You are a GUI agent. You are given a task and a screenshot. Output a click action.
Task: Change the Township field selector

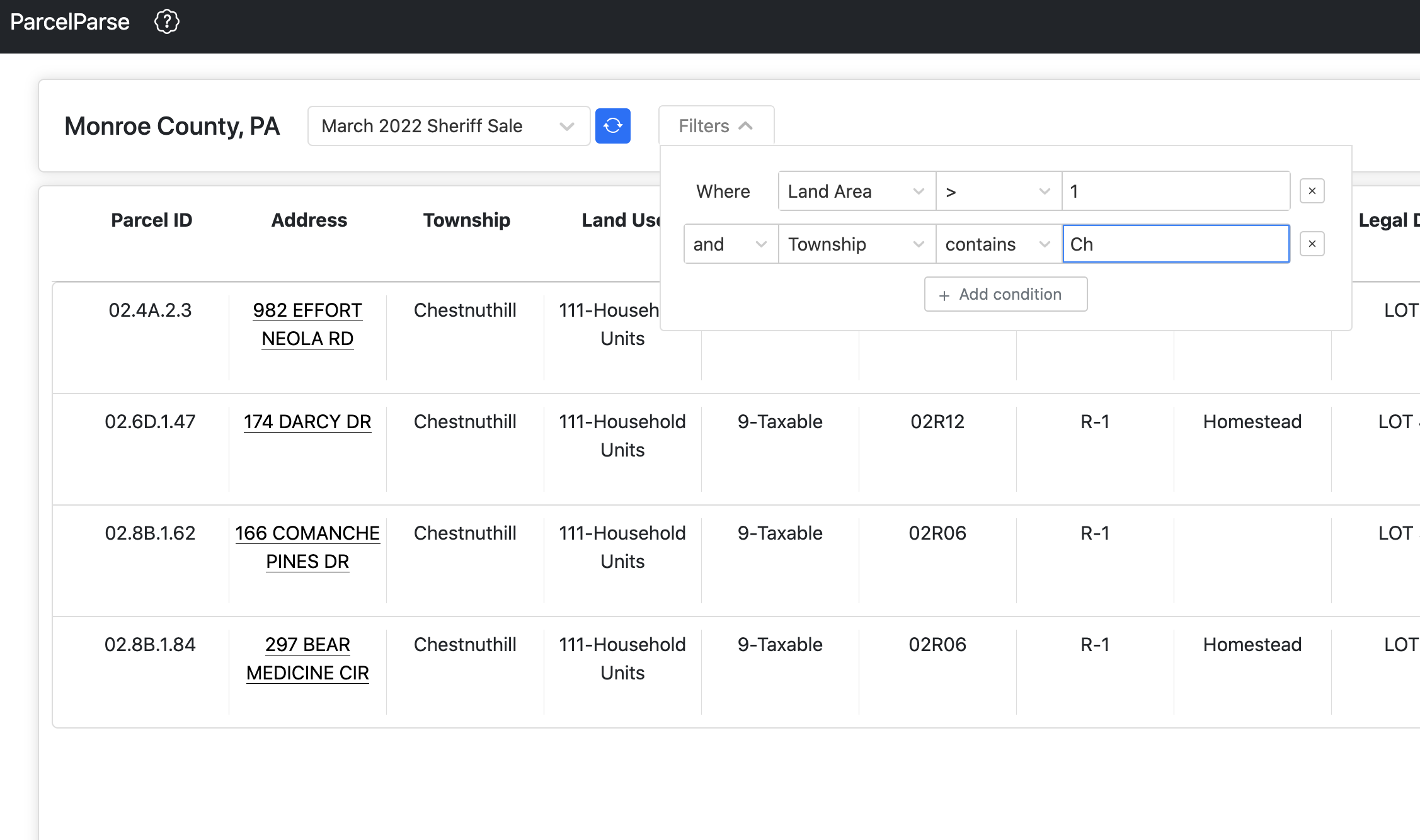point(856,244)
